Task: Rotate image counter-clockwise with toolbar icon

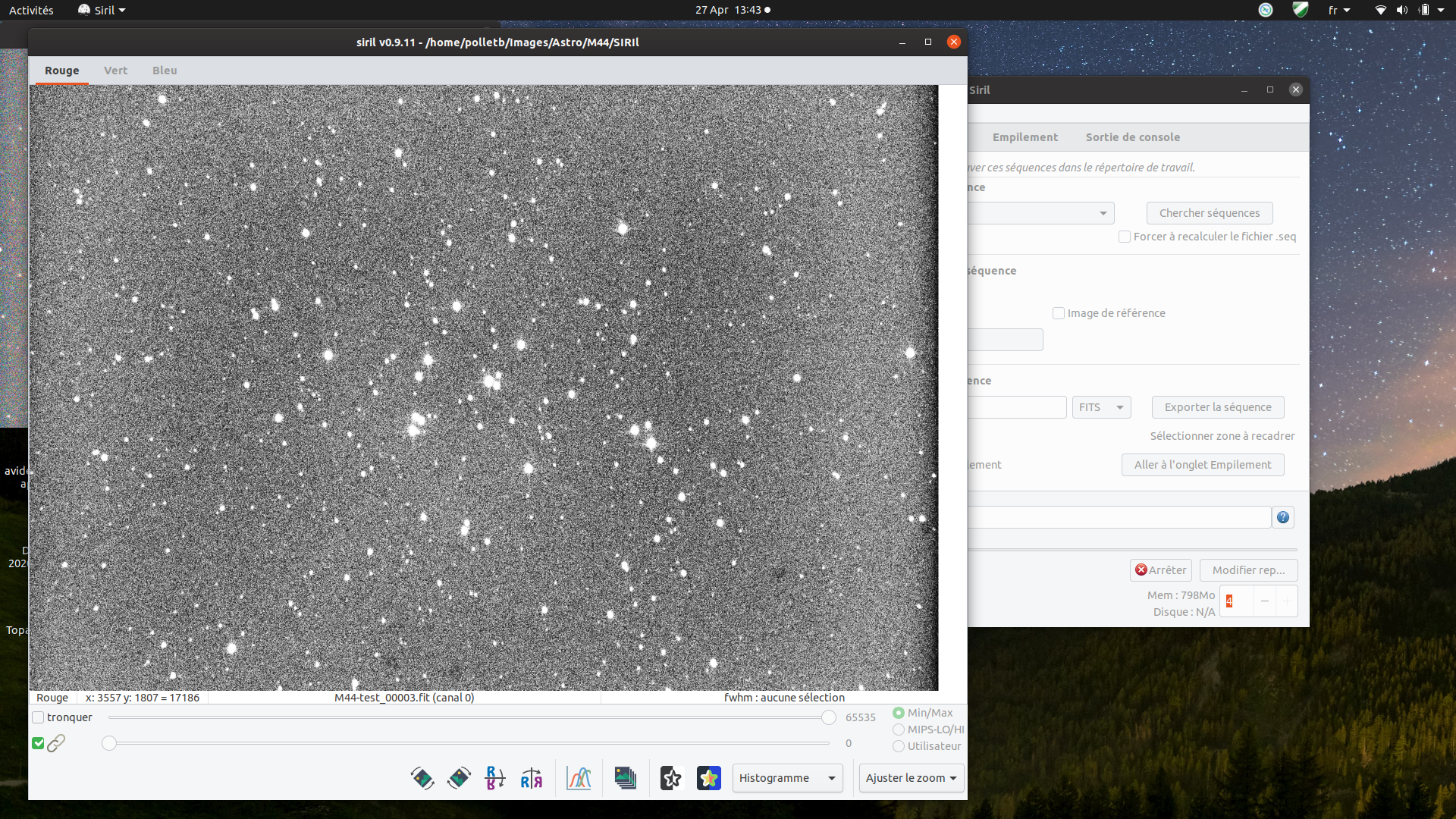Action: (422, 778)
